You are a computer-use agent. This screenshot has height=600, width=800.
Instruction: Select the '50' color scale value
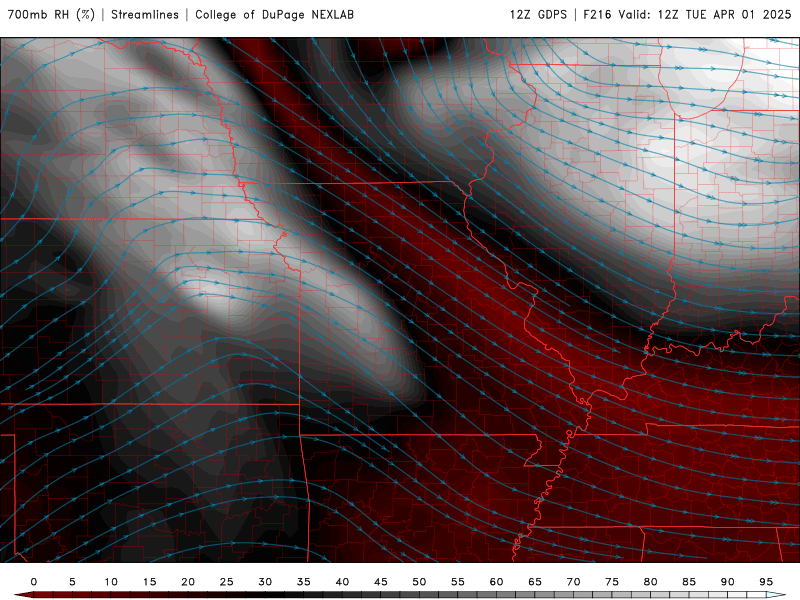point(419,582)
